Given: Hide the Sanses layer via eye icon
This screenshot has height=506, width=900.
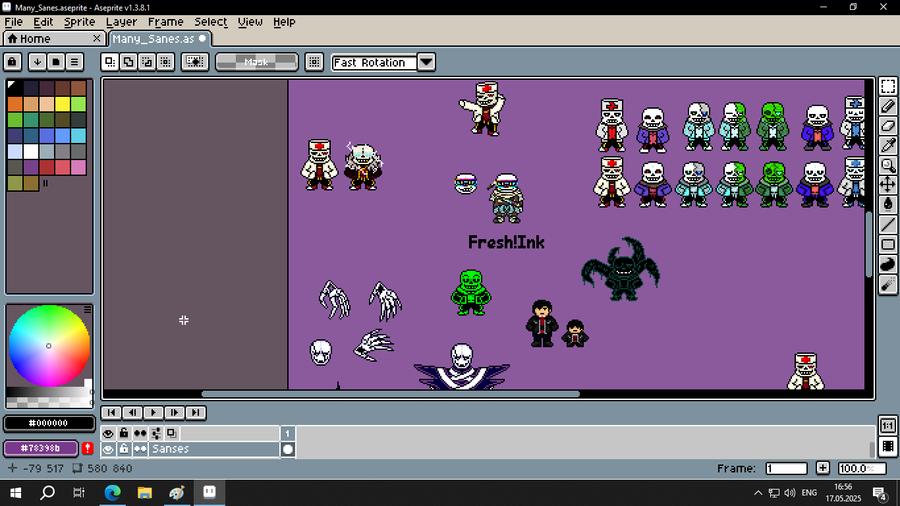Looking at the screenshot, I should [x=108, y=449].
